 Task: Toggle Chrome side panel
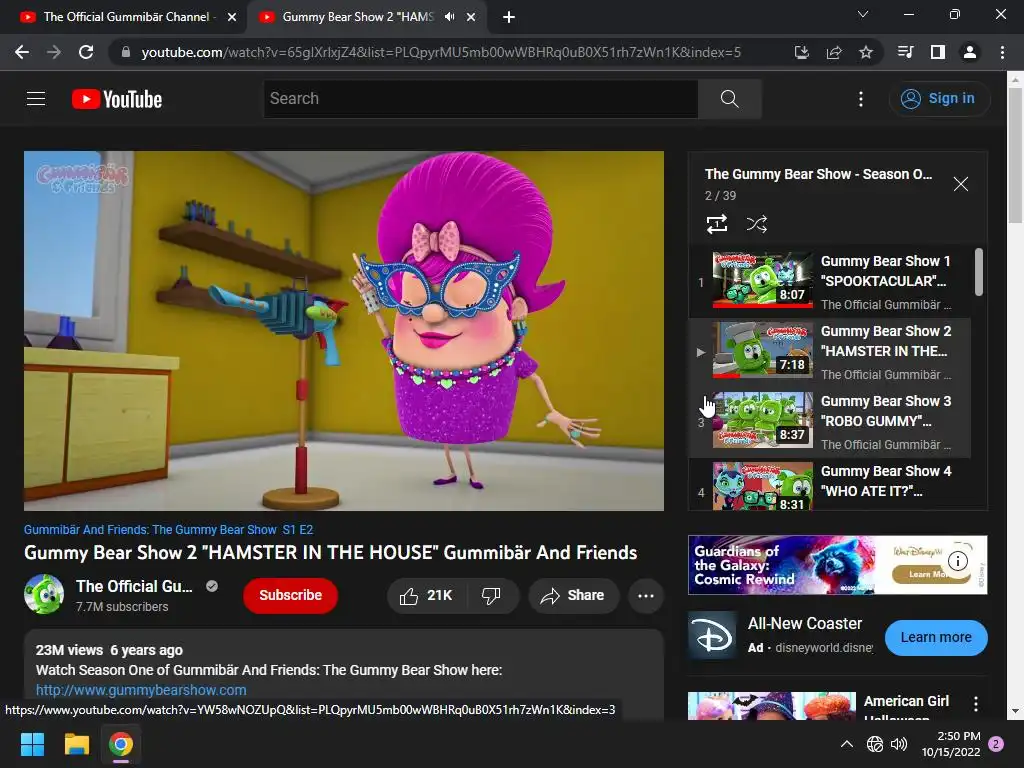[x=938, y=52]
